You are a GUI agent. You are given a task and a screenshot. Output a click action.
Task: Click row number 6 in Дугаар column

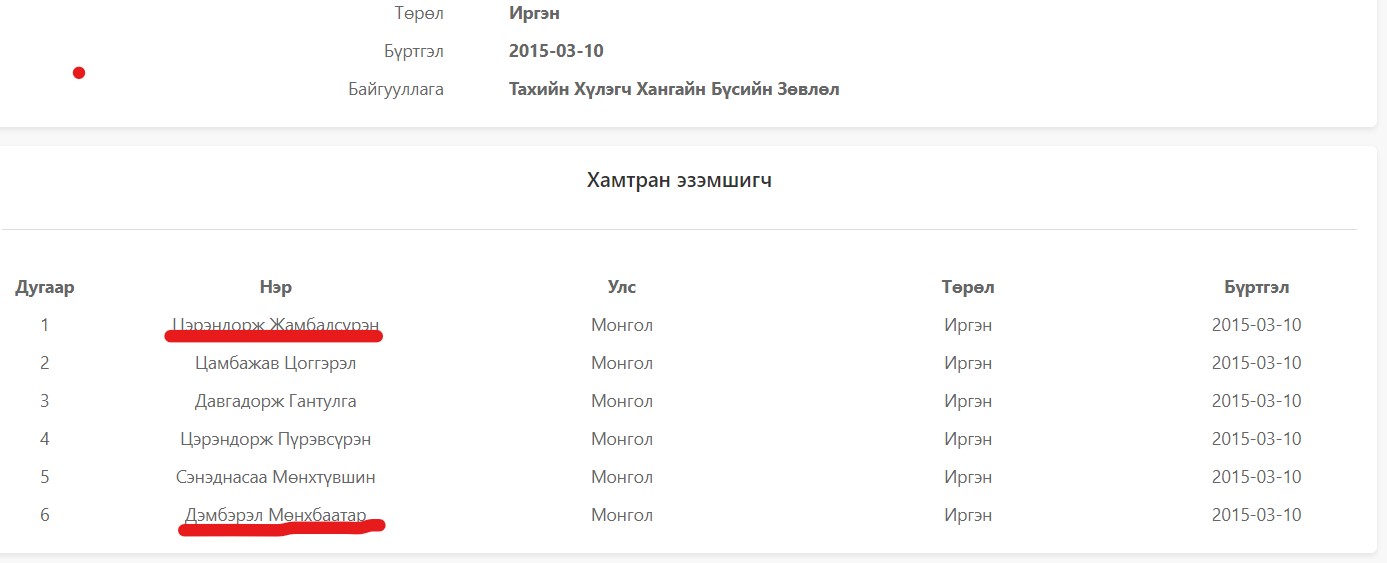45,515
